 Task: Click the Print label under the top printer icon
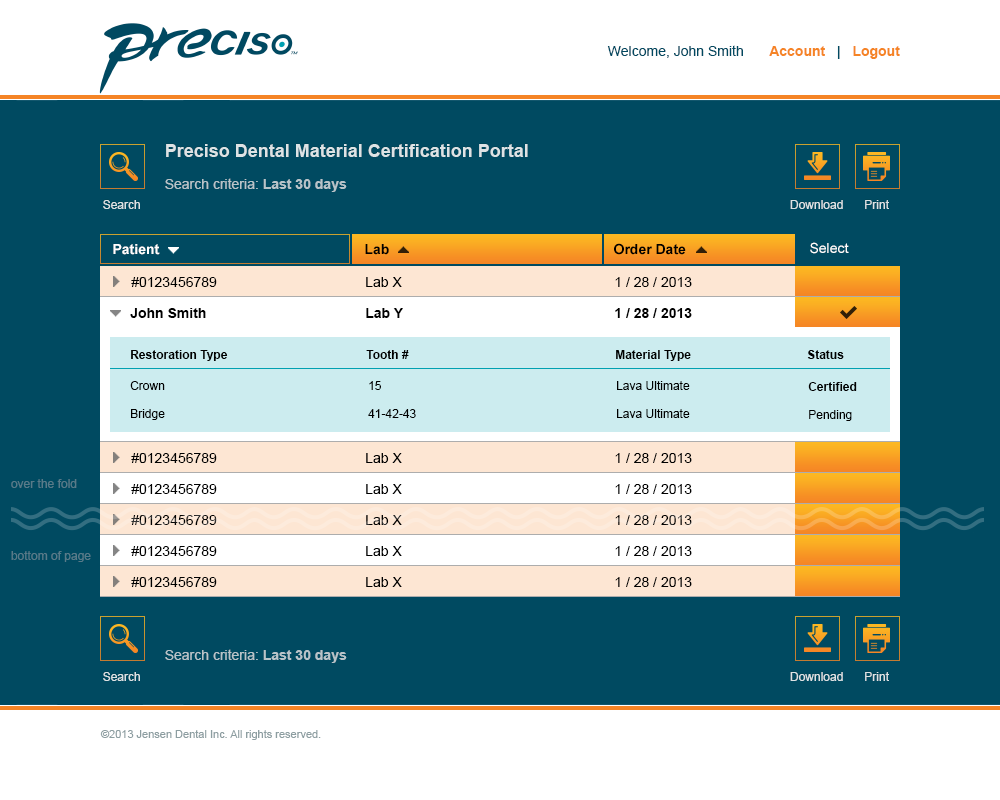pyautogui.click(x=876, y=205)
